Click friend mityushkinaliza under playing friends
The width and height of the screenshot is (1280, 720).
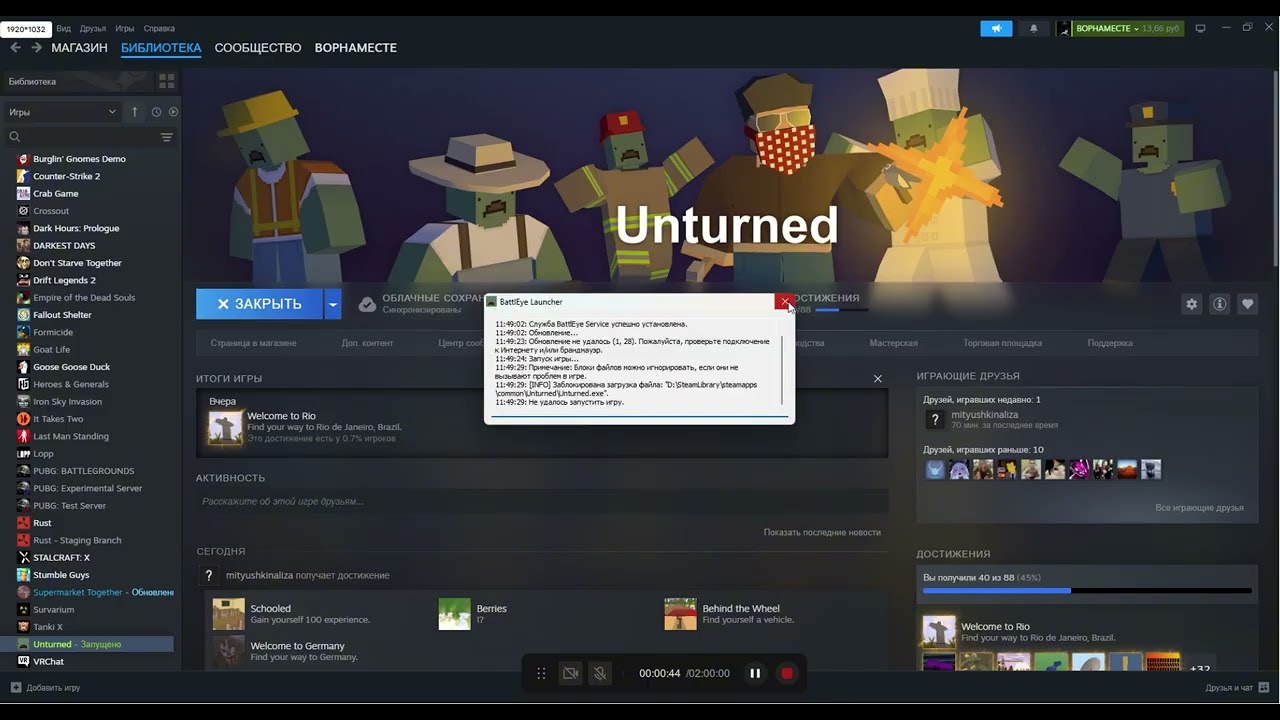984,415
